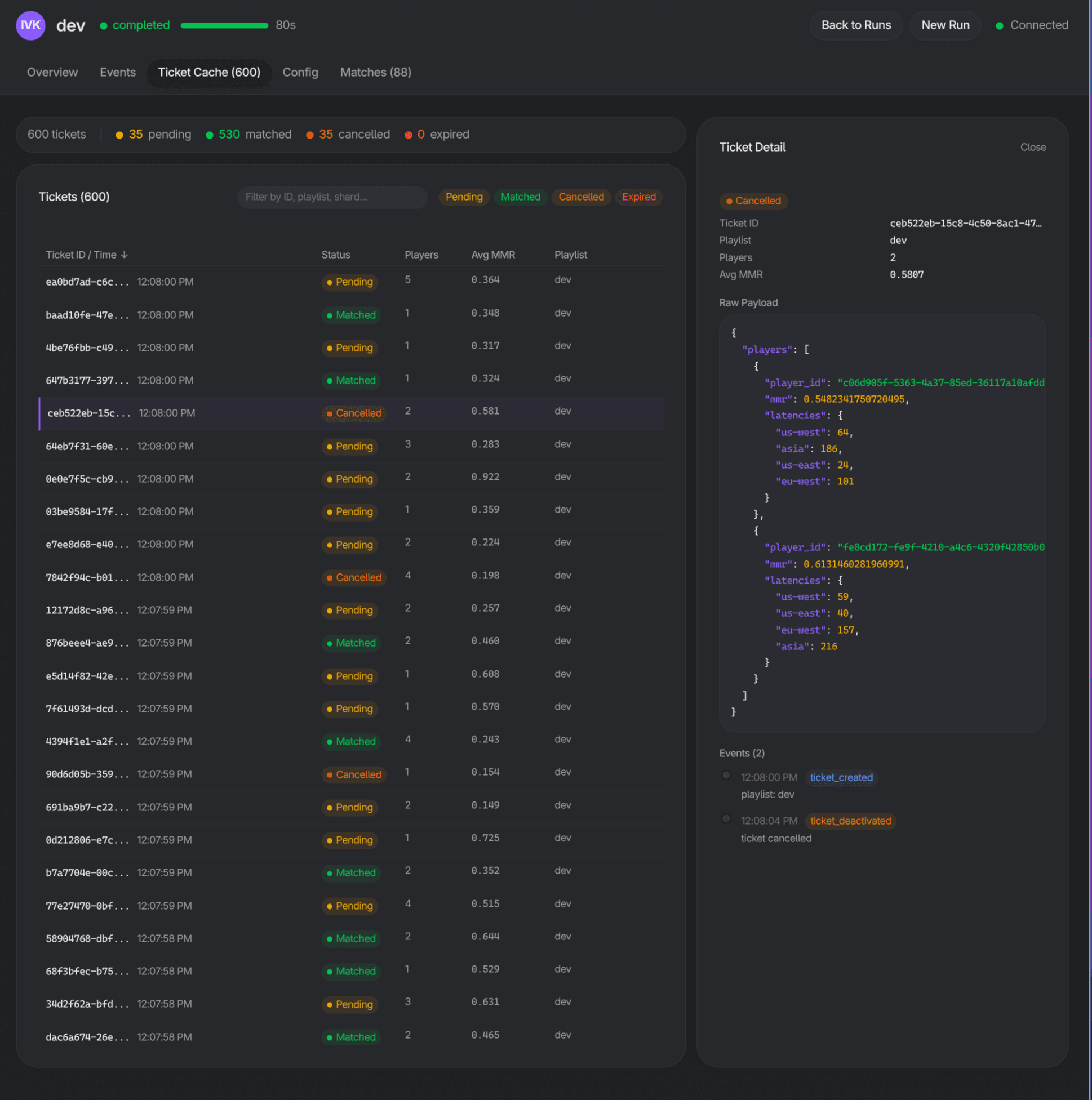
Task: Toggle the Matched filter chip
Action: click(x=520, y=197)
